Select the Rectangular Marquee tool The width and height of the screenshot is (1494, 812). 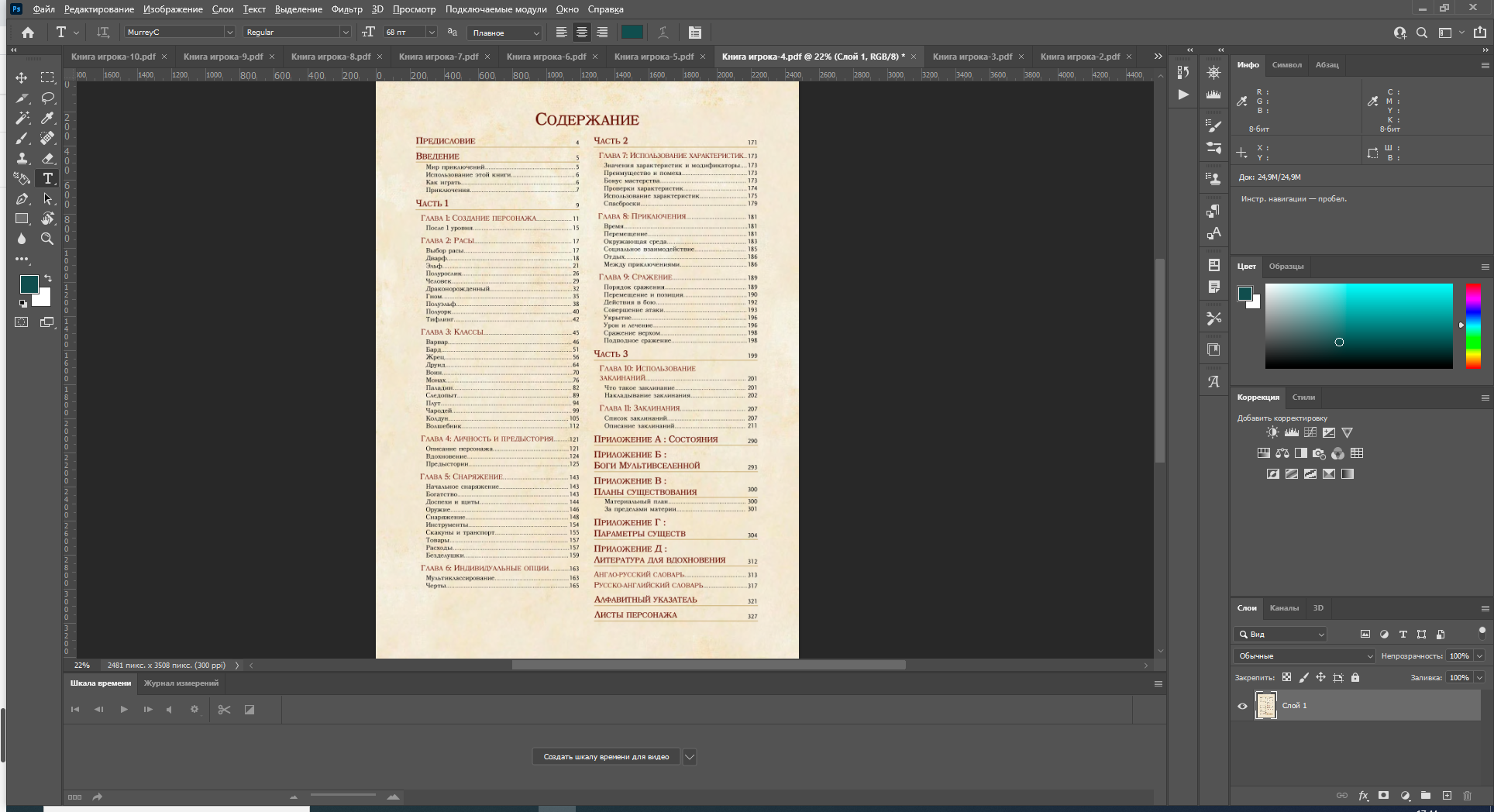tap(47, 77)
